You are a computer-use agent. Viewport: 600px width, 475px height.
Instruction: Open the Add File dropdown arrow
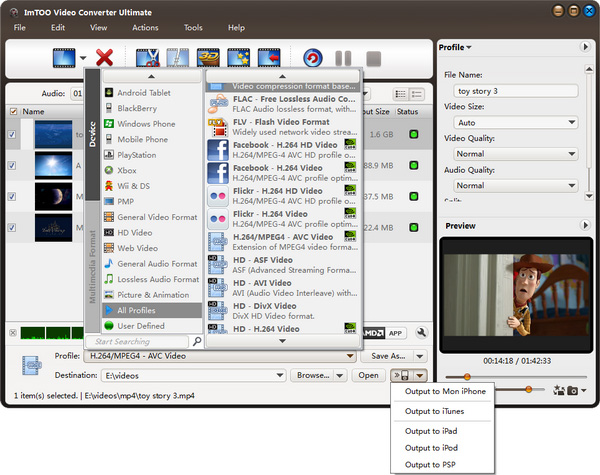83,58
